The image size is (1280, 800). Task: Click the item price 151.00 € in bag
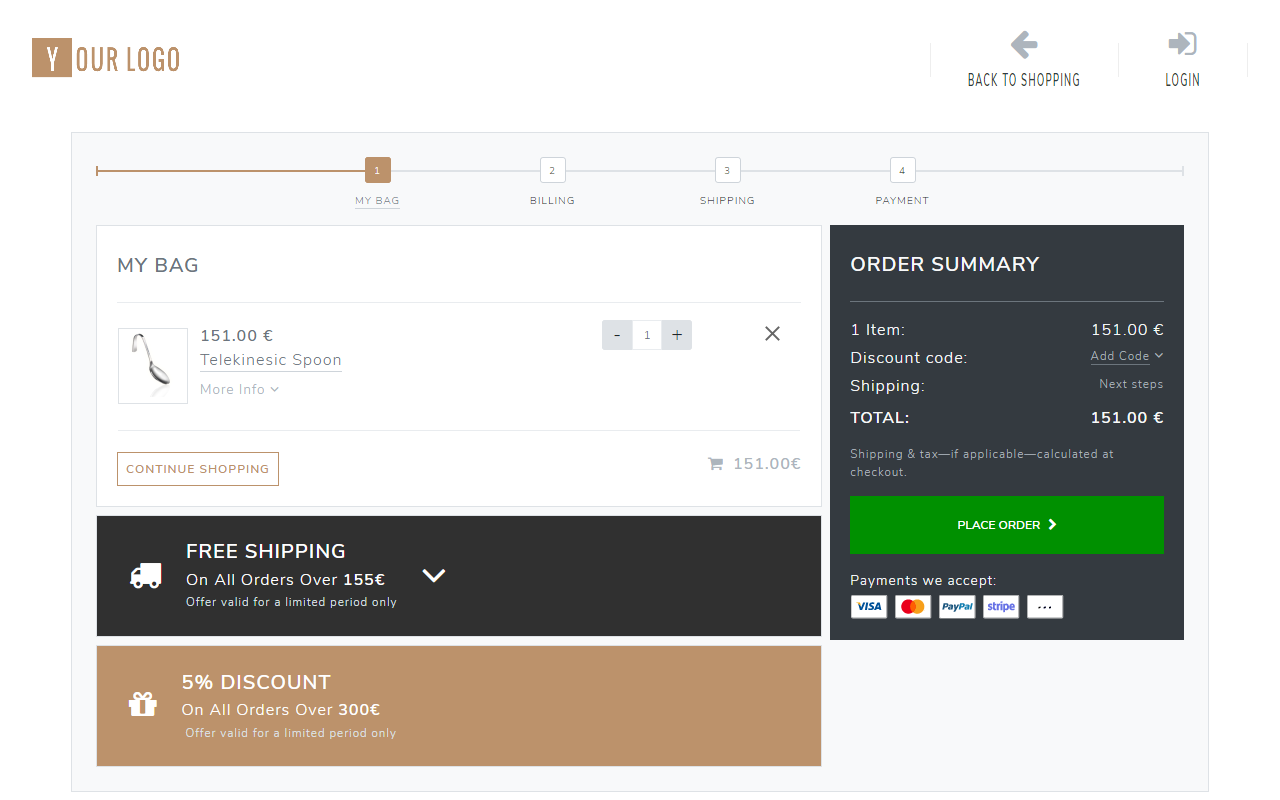click(x=237, y=336)
